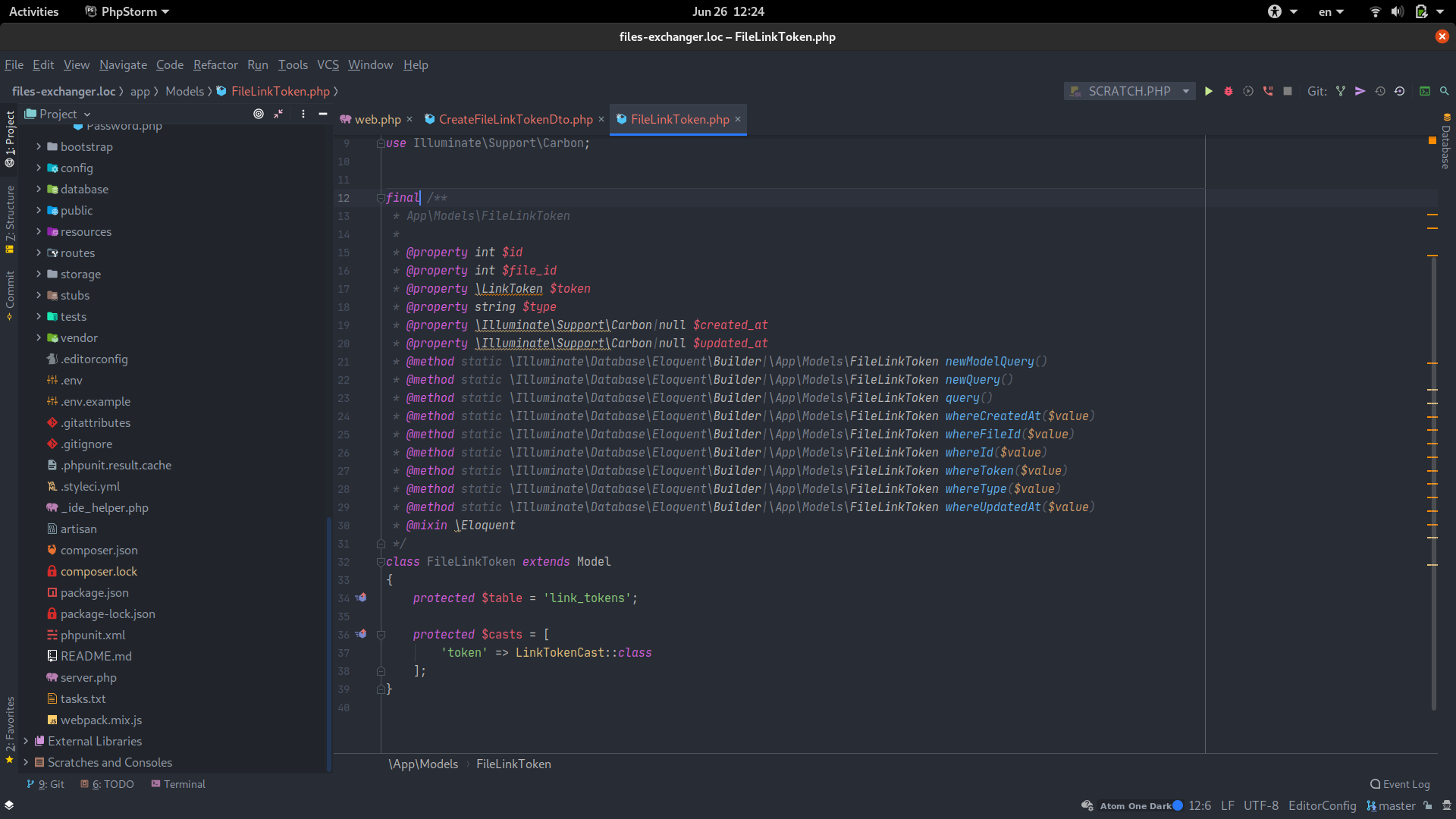Click the gutter override icon on line 34
Viewport: 1456px width, 819px height.
coord(362,598)
